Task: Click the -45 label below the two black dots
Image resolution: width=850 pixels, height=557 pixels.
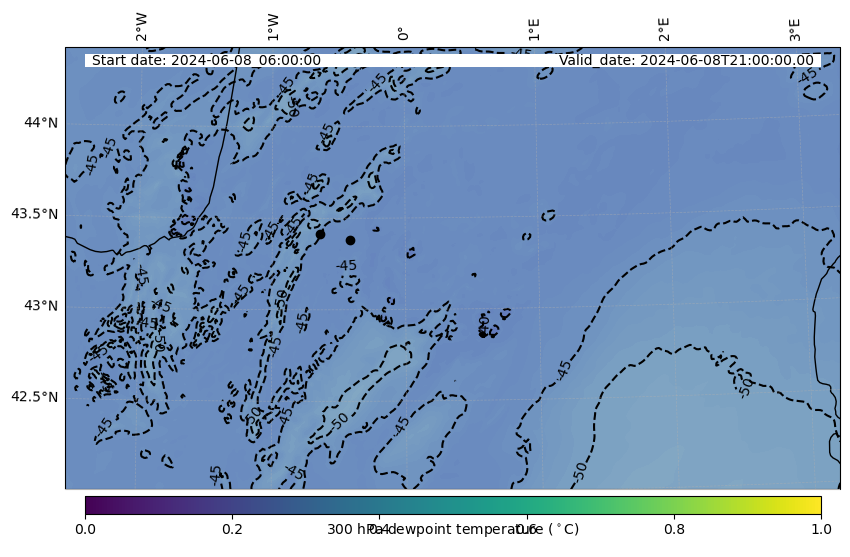Action: 346,265
